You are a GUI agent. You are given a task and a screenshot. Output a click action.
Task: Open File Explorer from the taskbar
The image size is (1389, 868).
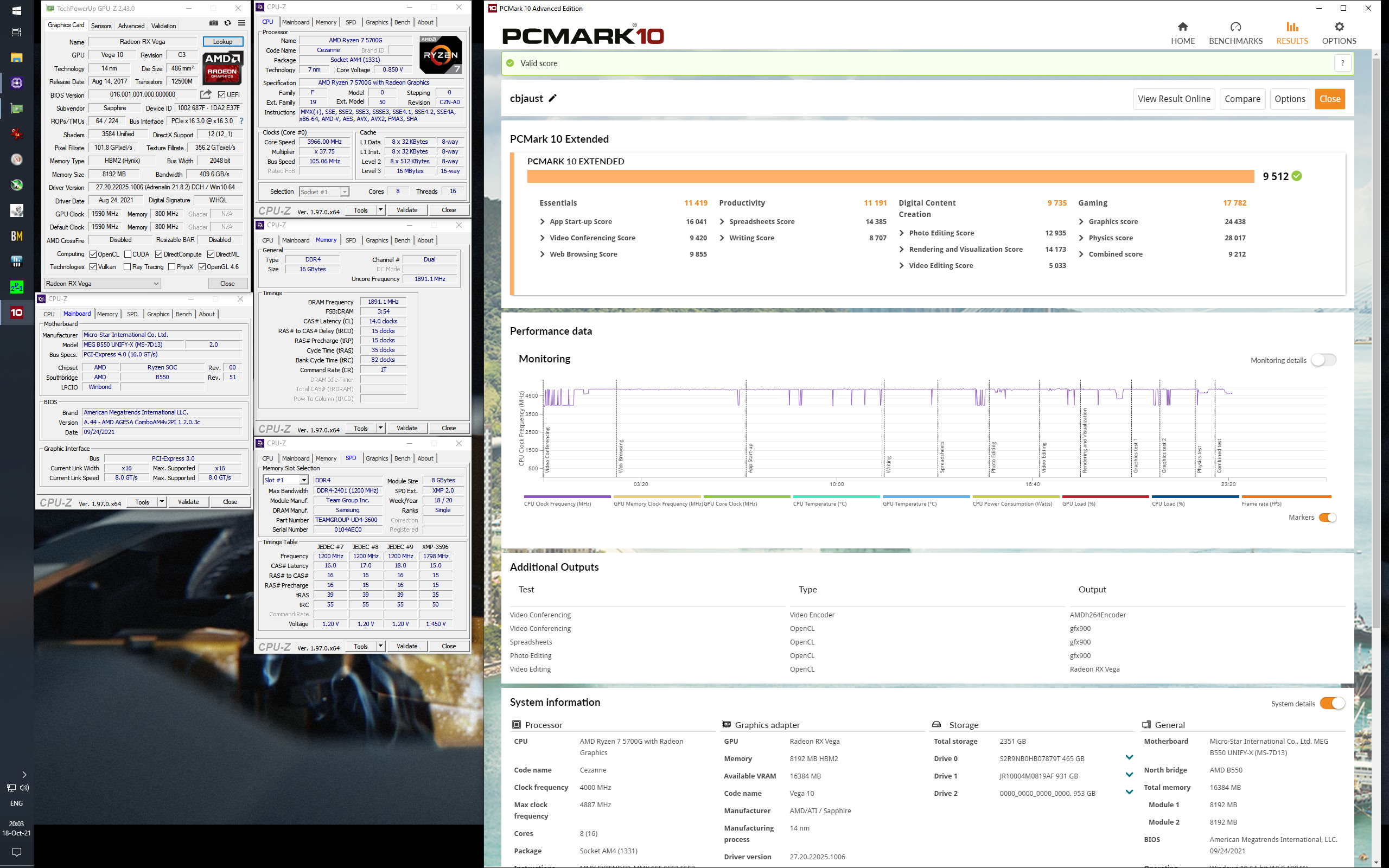click(17, 58)
